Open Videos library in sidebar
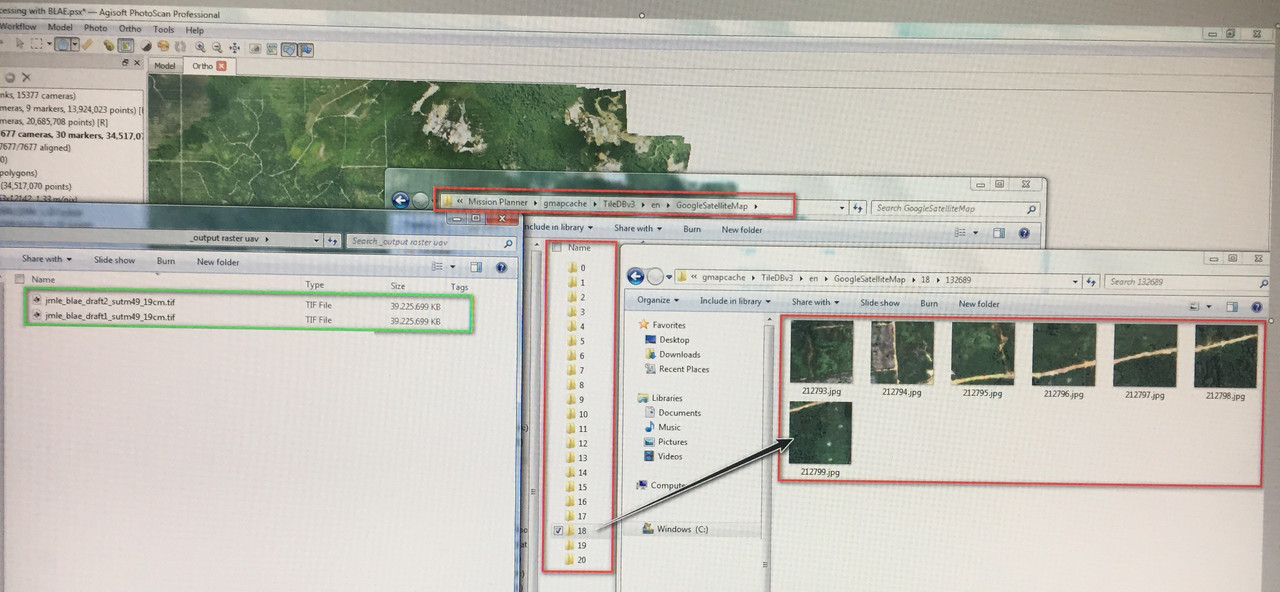 coord(662,457)
